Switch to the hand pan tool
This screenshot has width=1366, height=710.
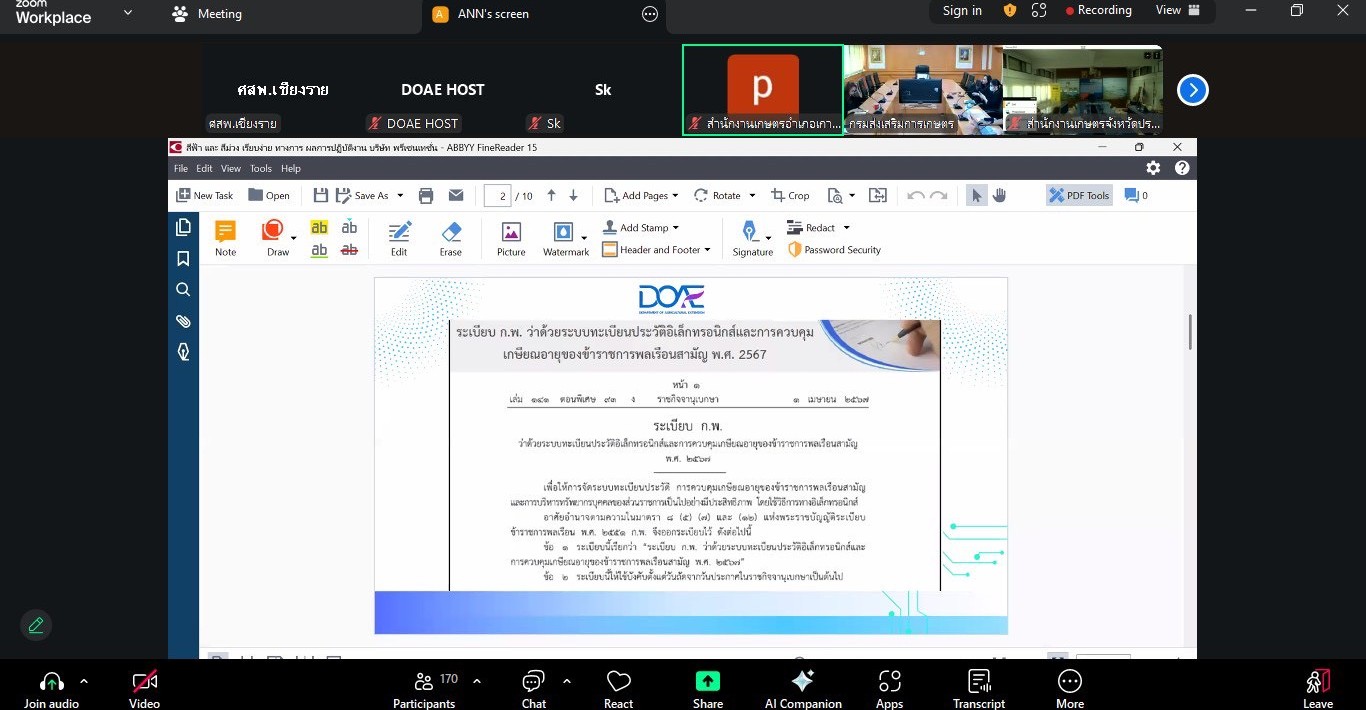click(999, 196)
